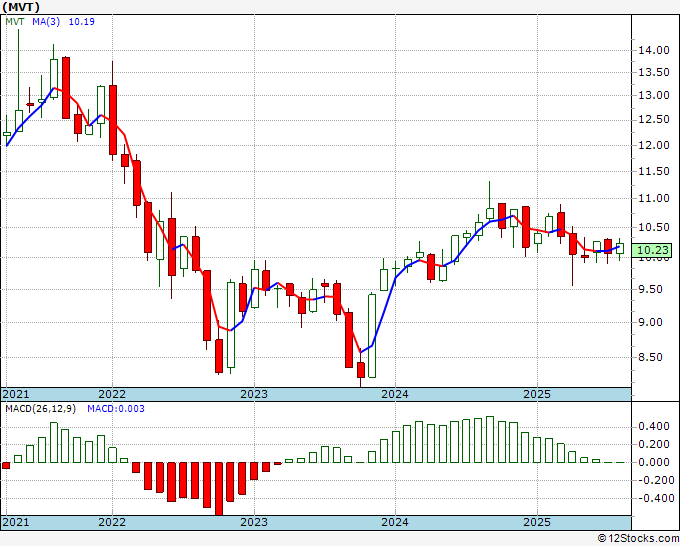Click 2025 on the MACD timeline
680x546 pixels.
tap(537, 522)
